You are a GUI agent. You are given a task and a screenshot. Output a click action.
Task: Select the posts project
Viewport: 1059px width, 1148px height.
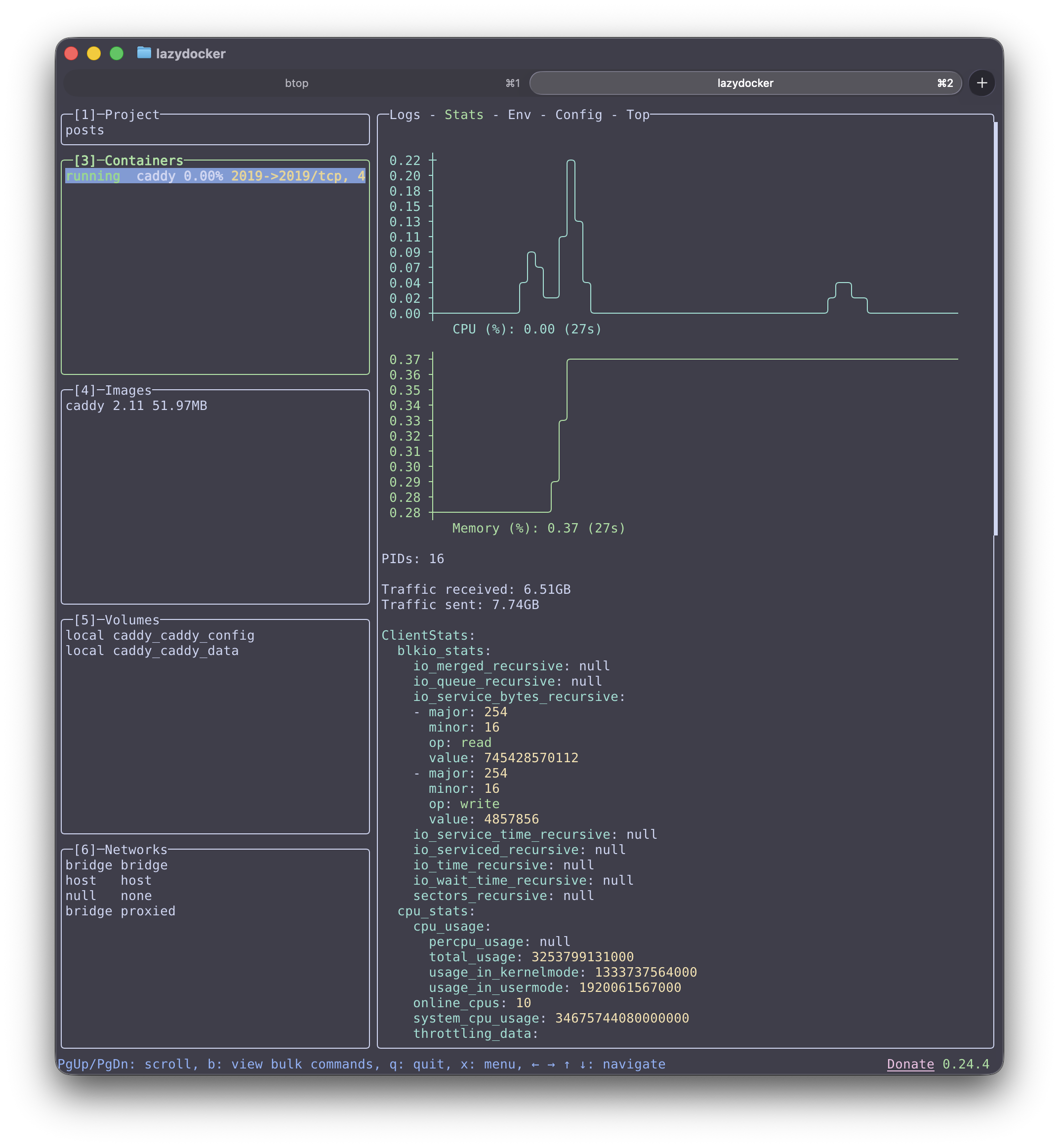click(x=84, y=130)
